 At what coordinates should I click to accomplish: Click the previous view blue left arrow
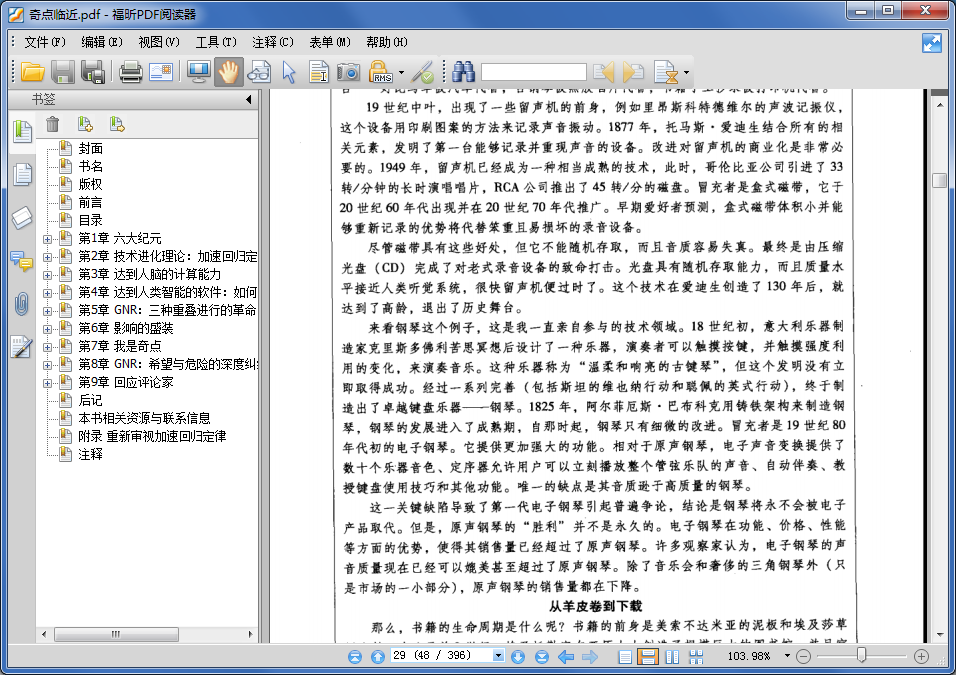tap(566, 657)
